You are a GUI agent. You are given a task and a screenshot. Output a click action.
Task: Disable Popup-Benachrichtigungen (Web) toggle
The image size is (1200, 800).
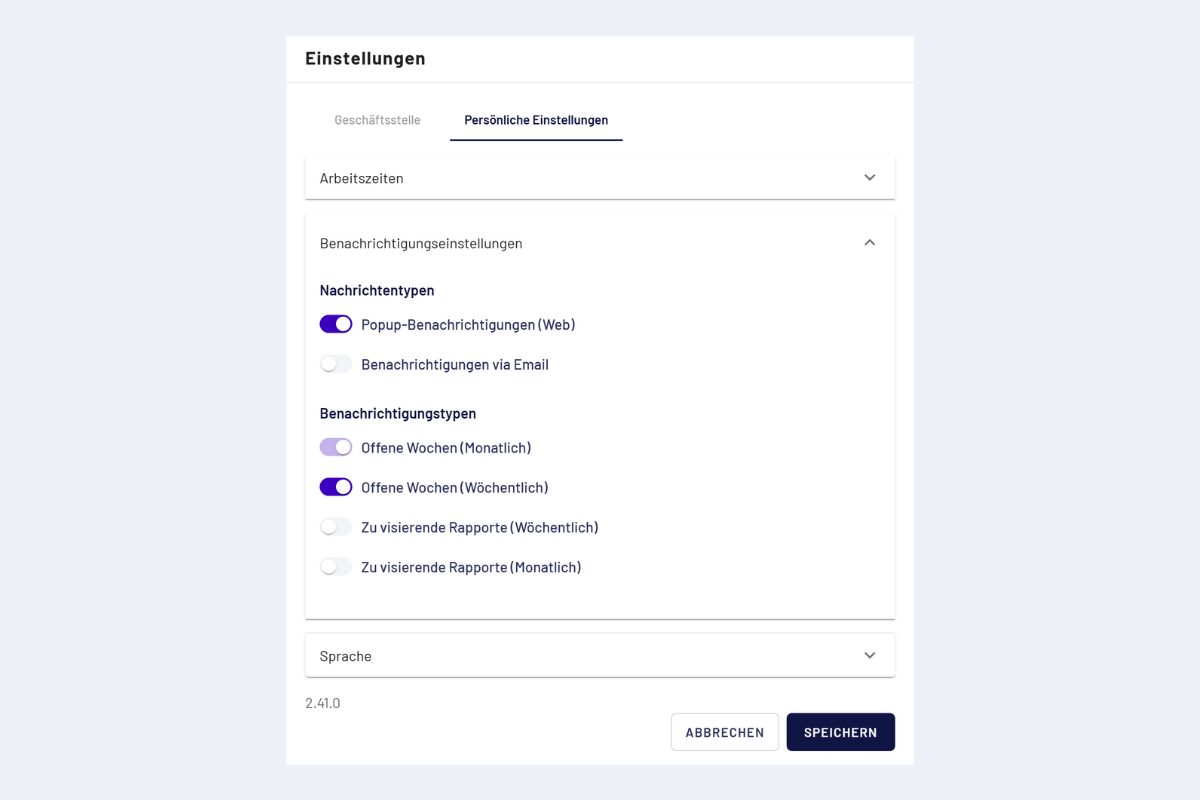coord(336,325)
